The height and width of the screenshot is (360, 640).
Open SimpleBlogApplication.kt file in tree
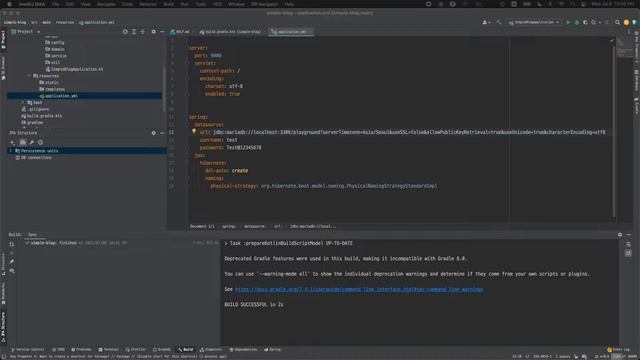[74, 69]
